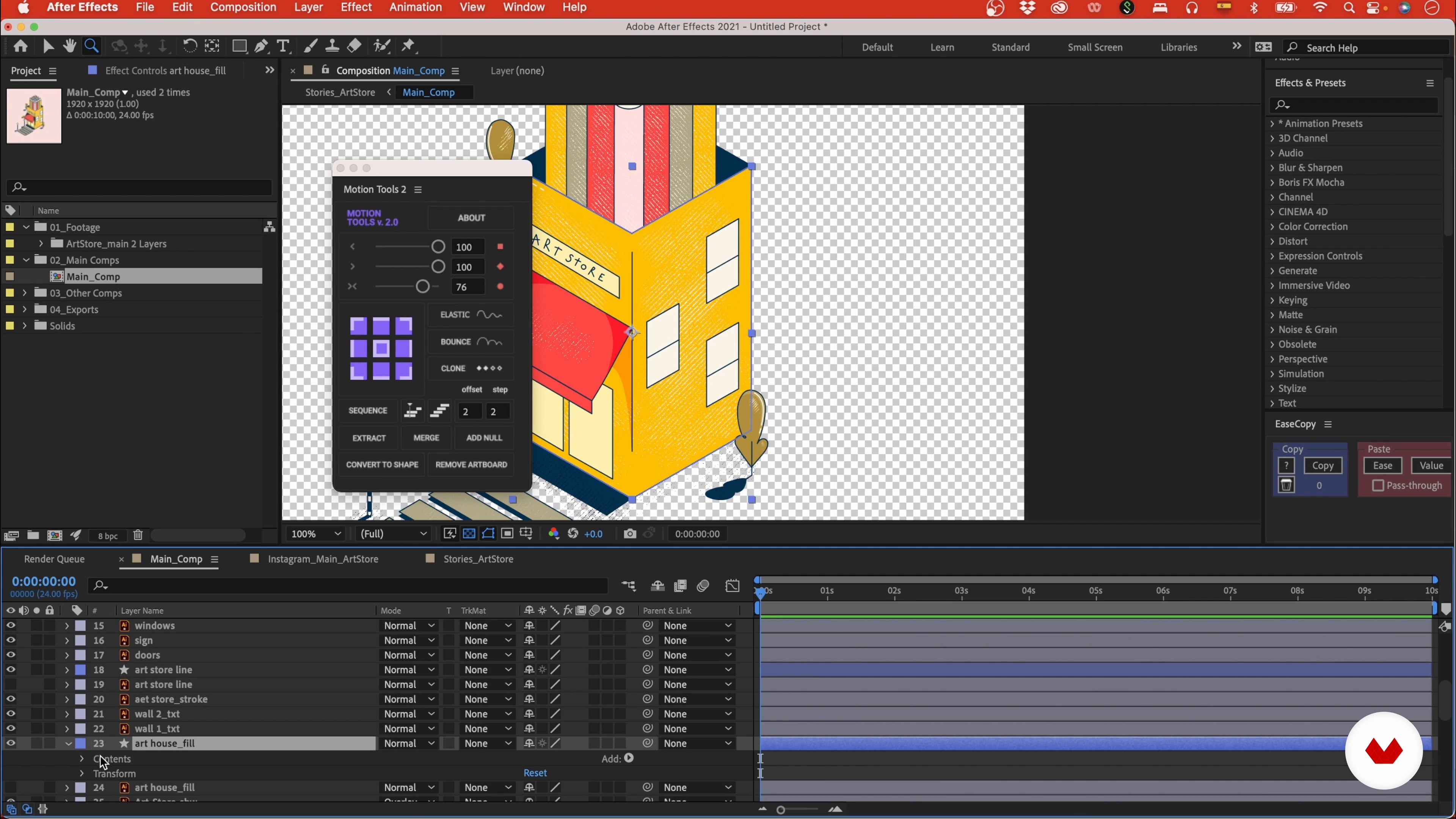Open the Render Queue tab
Image resolution: width=1456 pixels, height=819 pixels.
pyautogui.click(x=54, y=559)
